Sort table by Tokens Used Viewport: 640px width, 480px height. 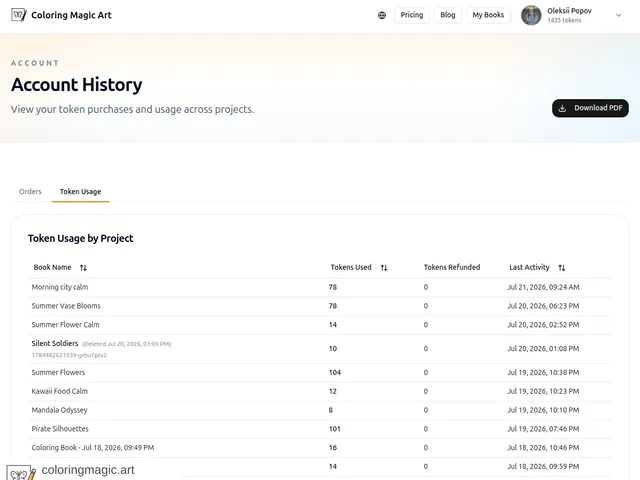pos(384,268)
